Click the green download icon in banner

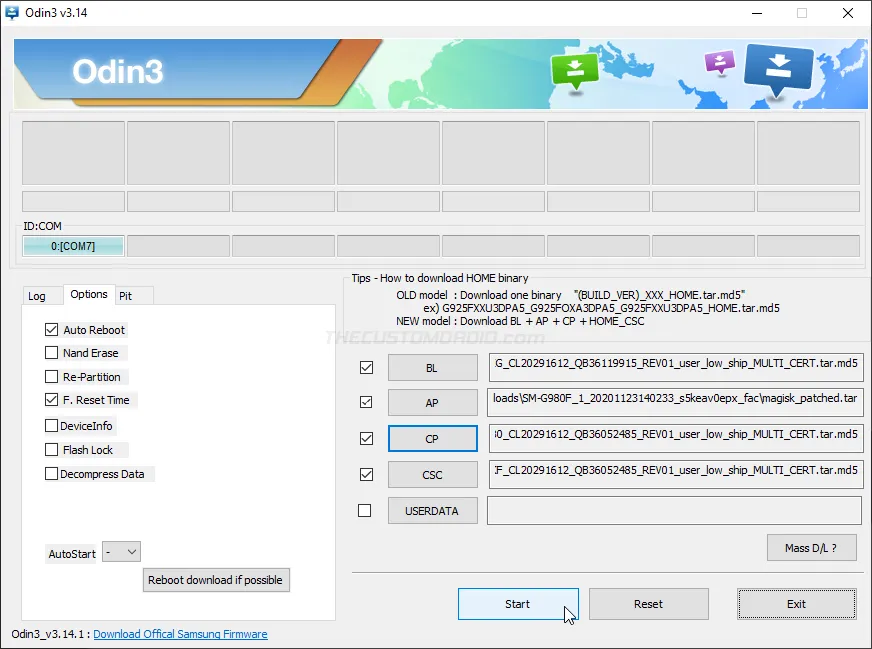click(x=574, y=71)
